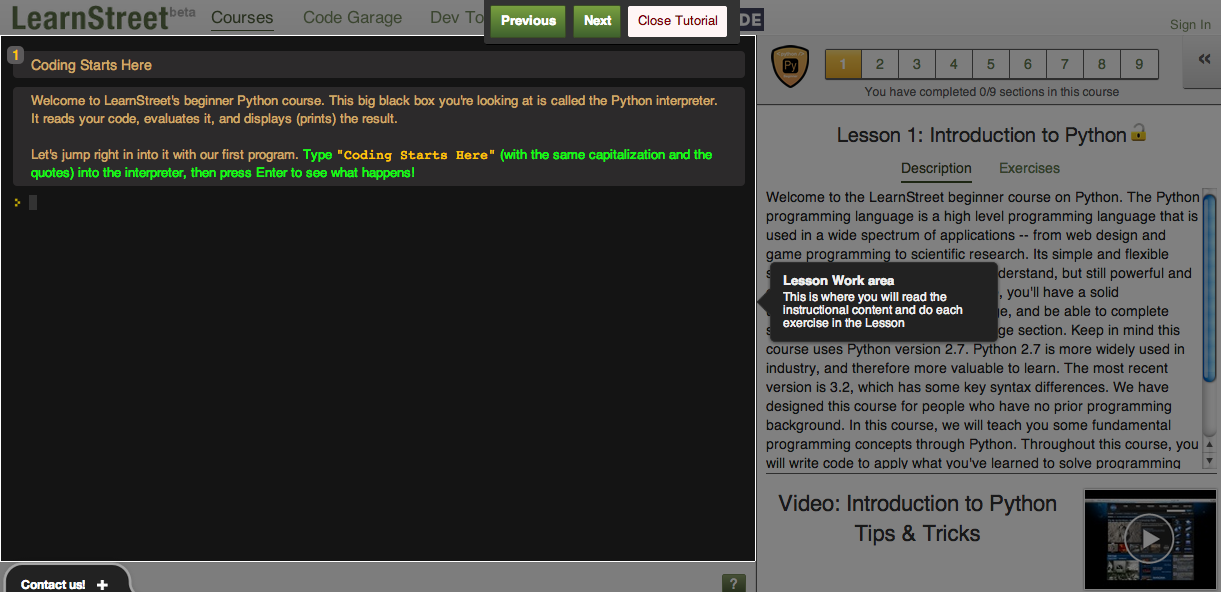Click the Next tutorial button
Image resolution: width=1221 pixels, height=592 pixels.
coord(597,21)
